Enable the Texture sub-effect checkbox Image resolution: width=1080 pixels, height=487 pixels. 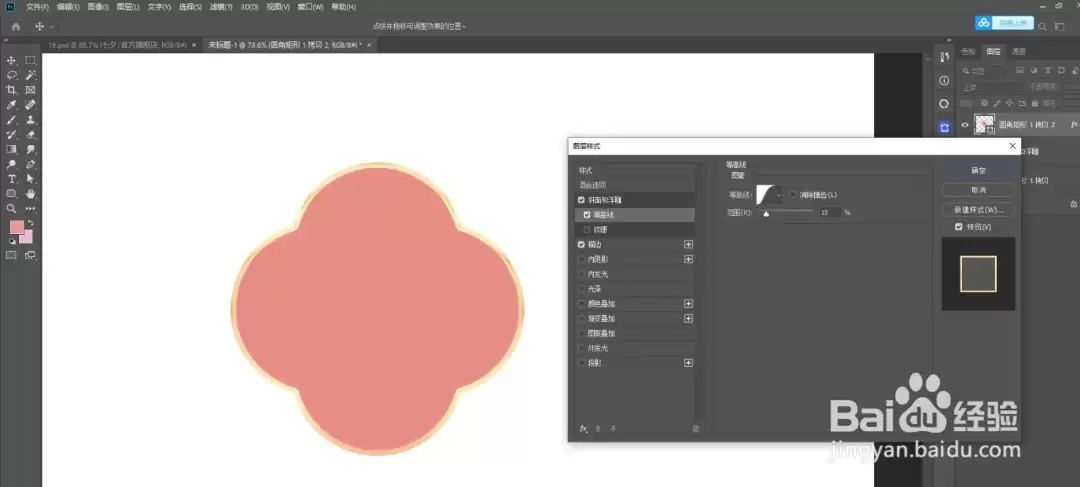click(x=587, y=230)
